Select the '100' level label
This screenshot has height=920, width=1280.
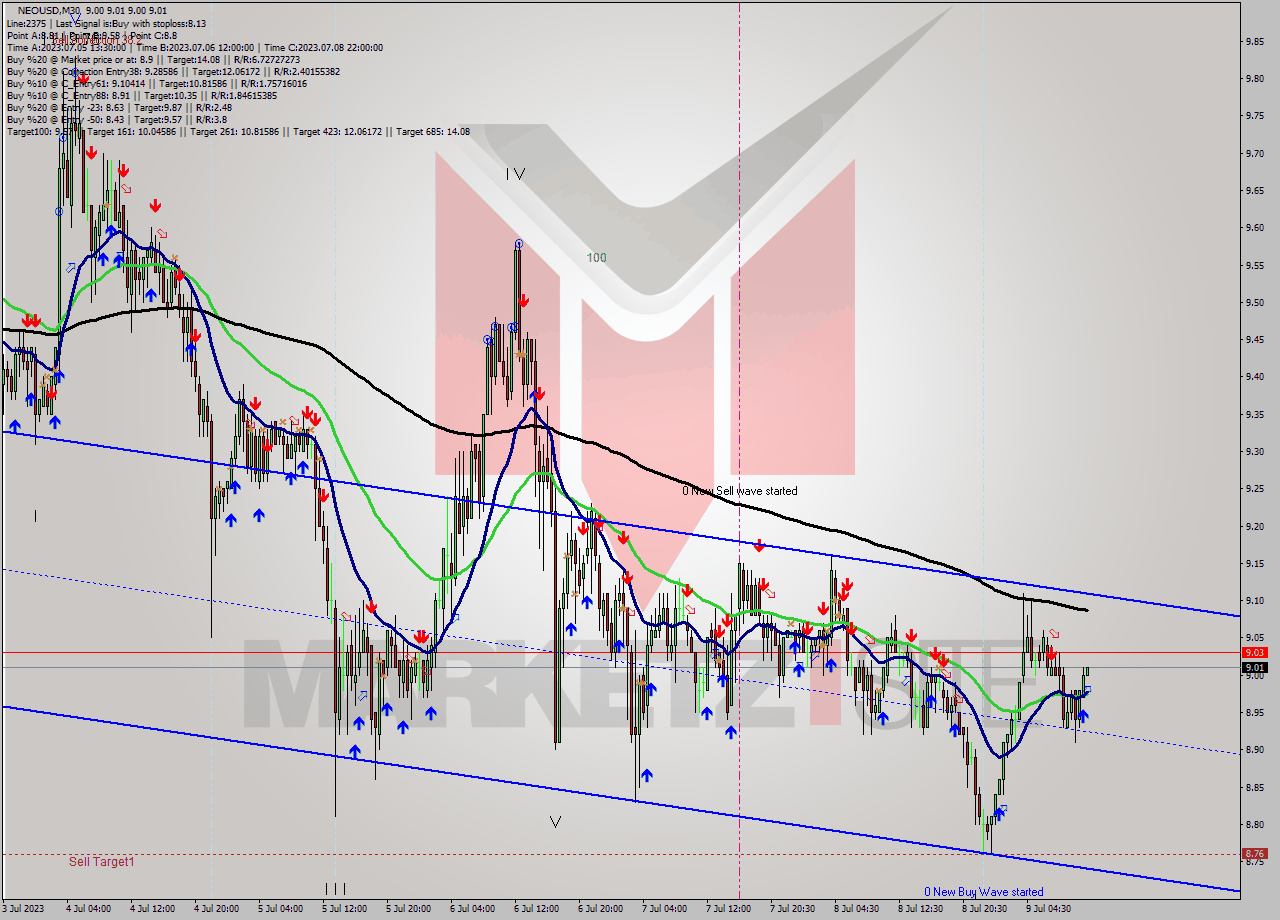pyautogui.click(x=596, y=258)
